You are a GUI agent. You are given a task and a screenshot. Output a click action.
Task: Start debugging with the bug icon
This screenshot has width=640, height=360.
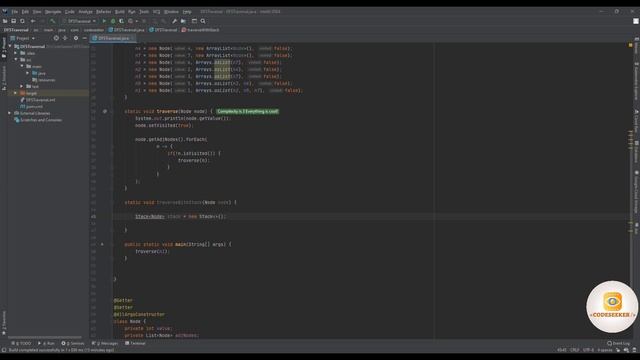coord(113,21)
